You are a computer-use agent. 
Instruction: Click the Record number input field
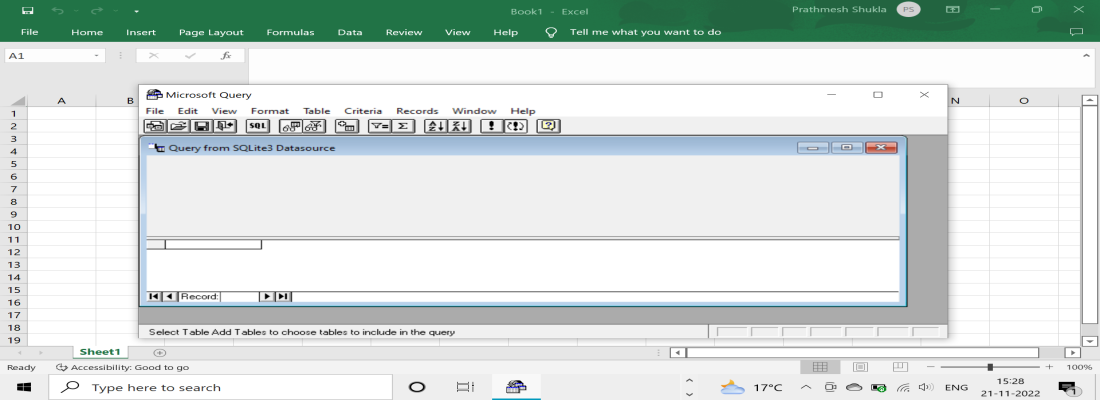(239, 297)
